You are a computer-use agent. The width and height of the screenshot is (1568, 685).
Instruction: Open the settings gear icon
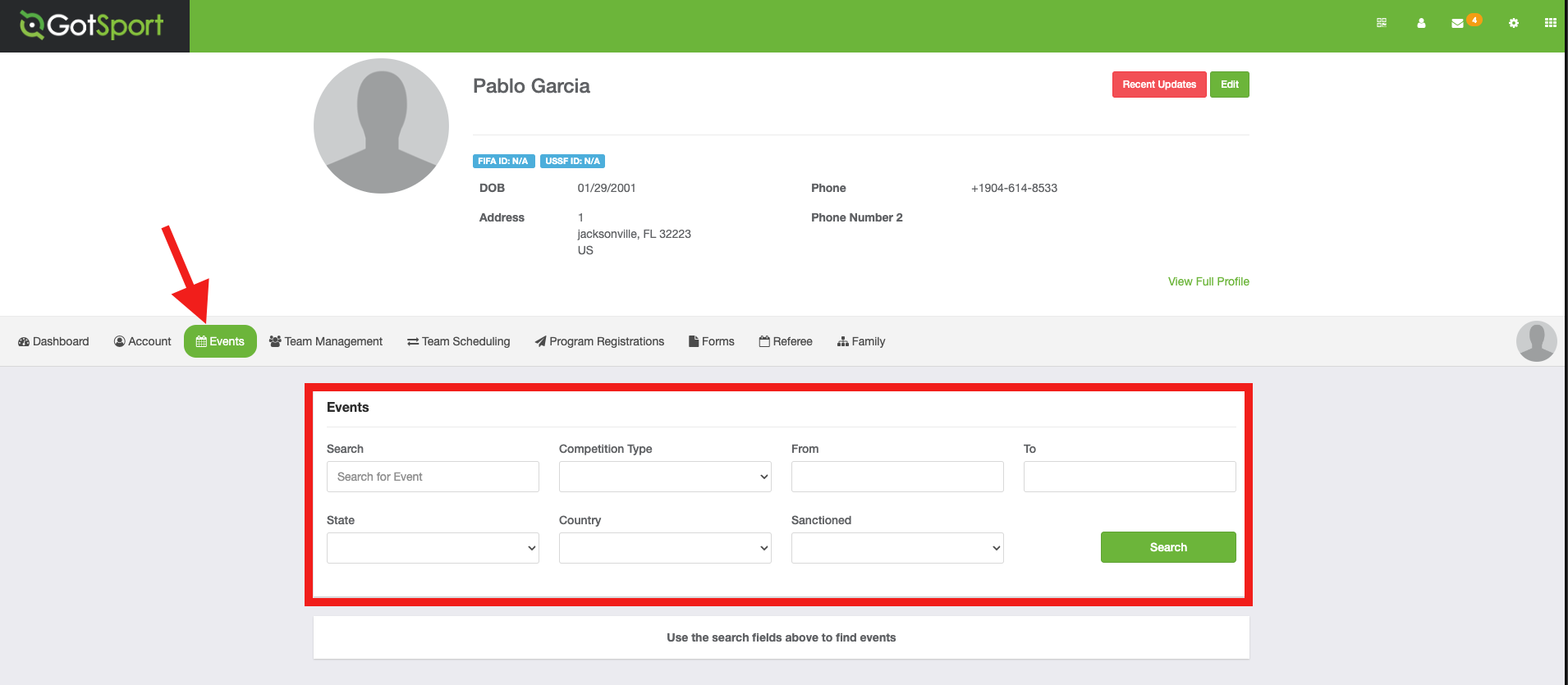click(1513, 24)
